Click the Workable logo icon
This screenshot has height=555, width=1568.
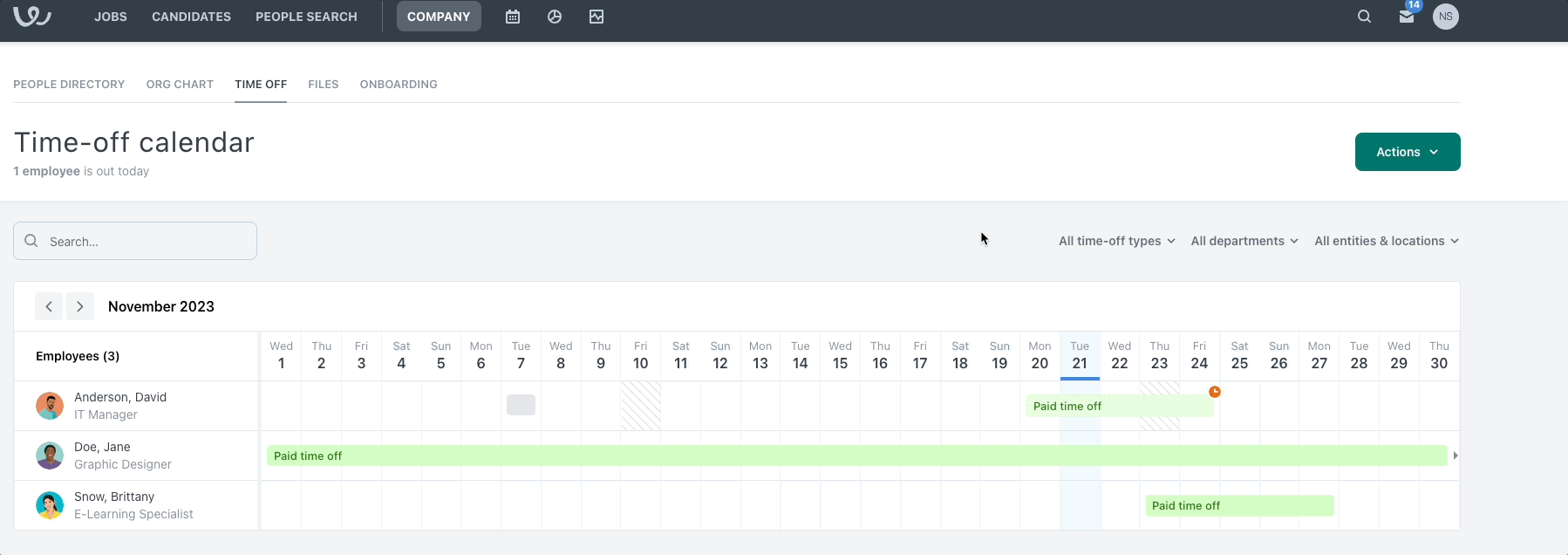coord(32,17)
